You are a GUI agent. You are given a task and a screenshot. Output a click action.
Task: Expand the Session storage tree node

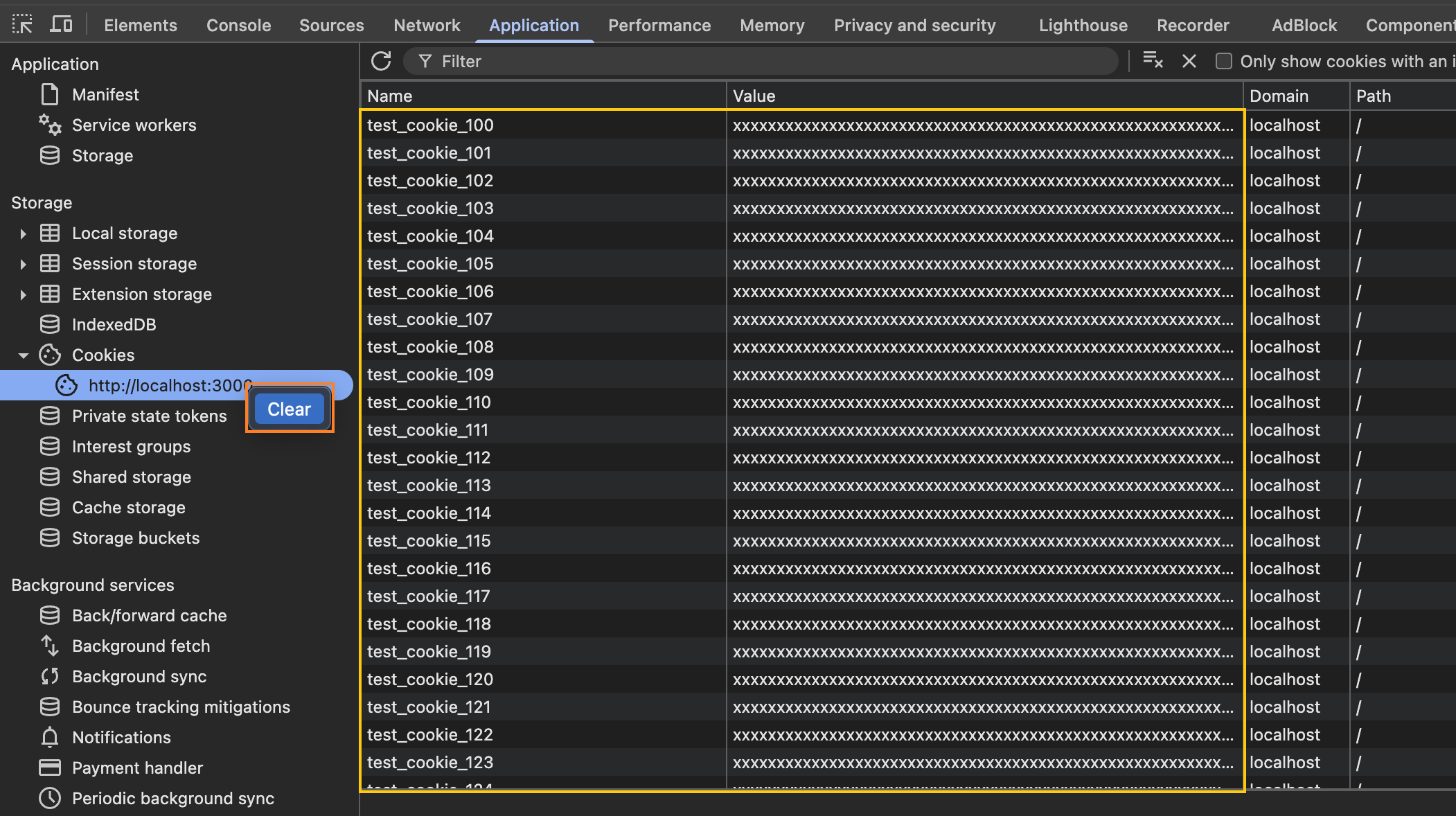pos(23,264)
